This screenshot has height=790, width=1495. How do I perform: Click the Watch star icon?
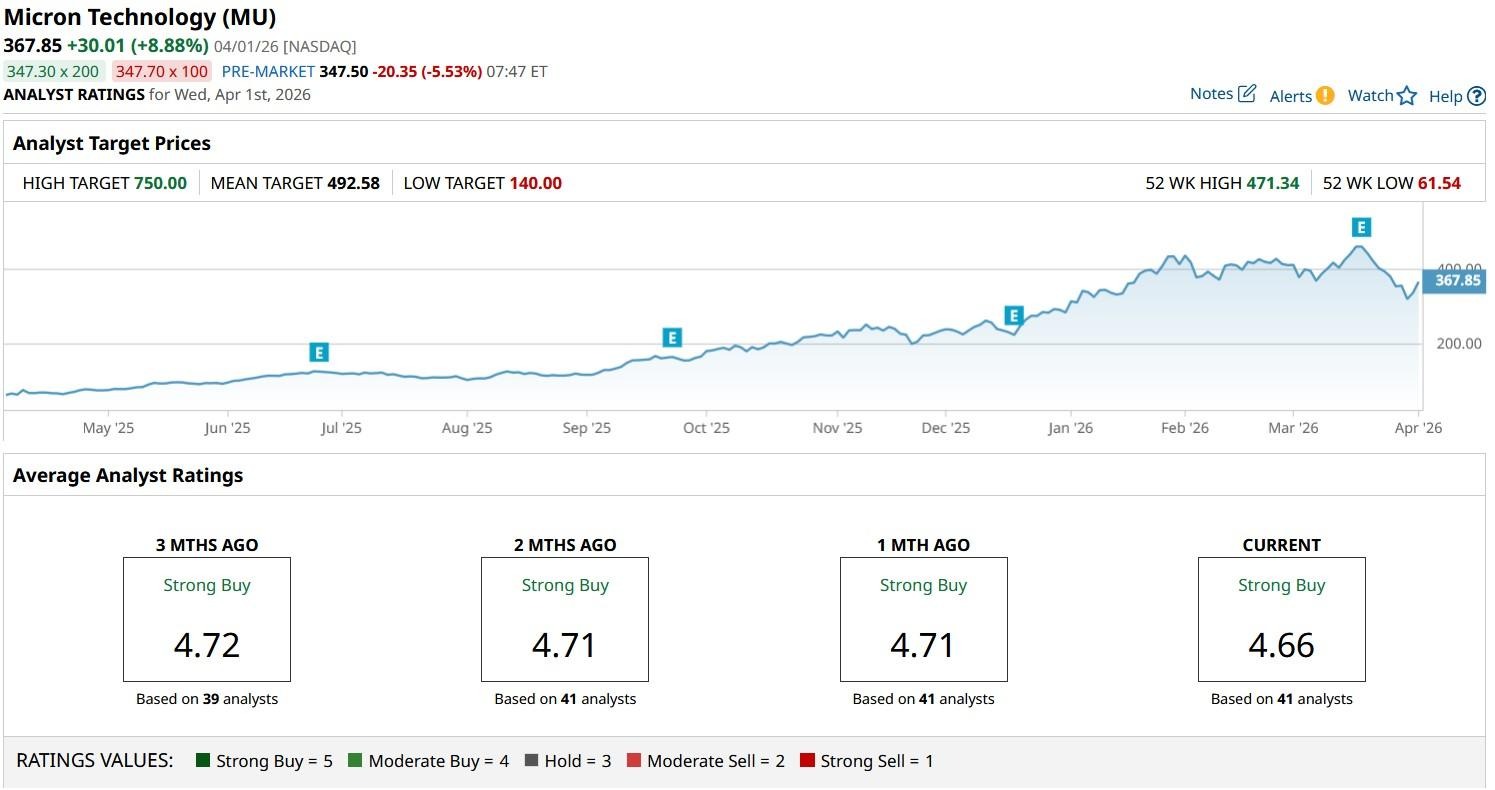(x=1407, y=96)
